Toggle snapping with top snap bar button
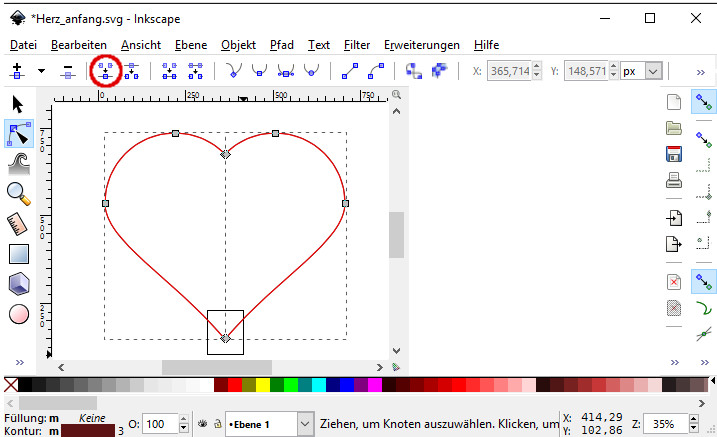The image size is (717, 437). [704, 101]
